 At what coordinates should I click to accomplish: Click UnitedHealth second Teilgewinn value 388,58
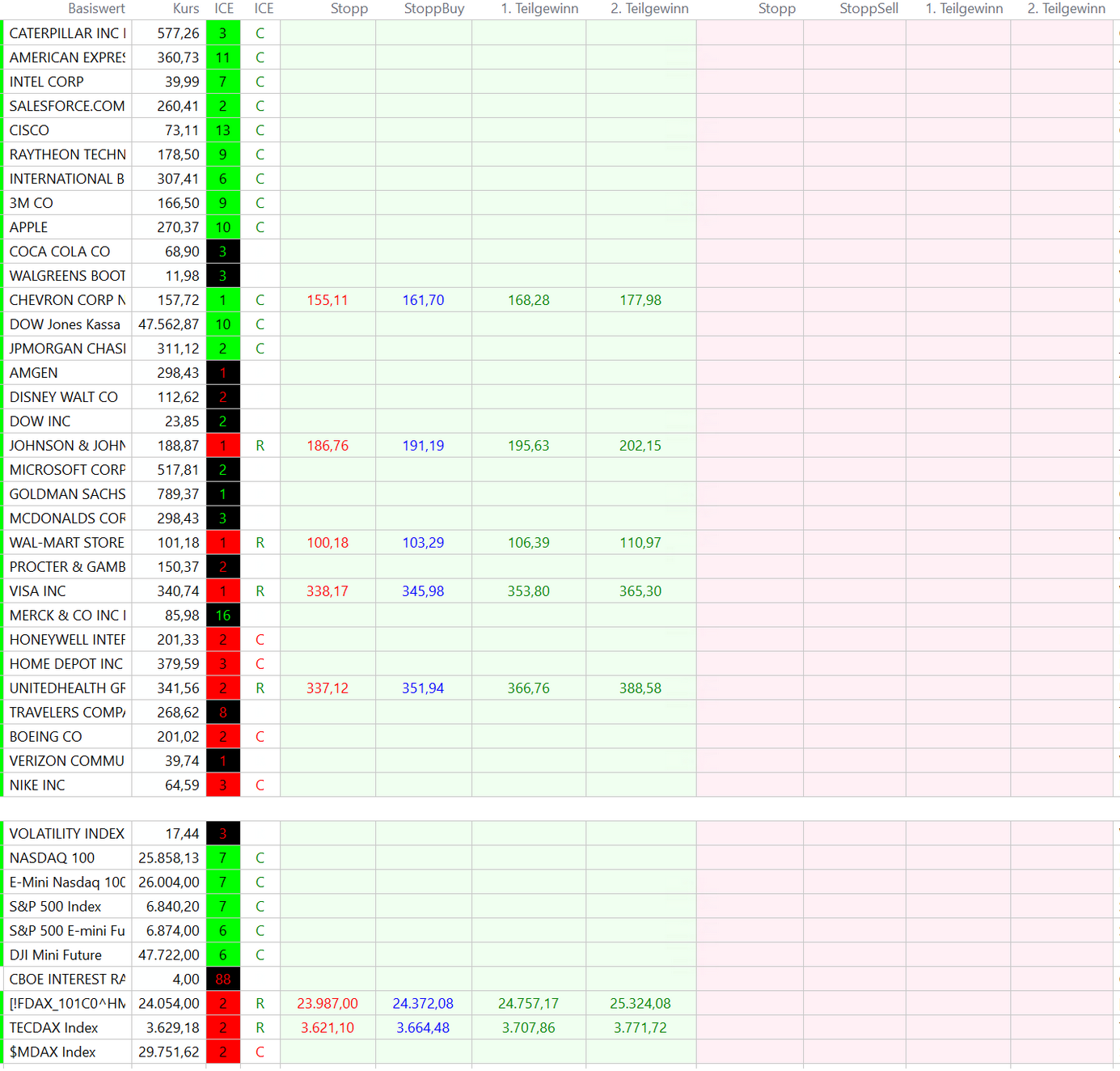640,688
